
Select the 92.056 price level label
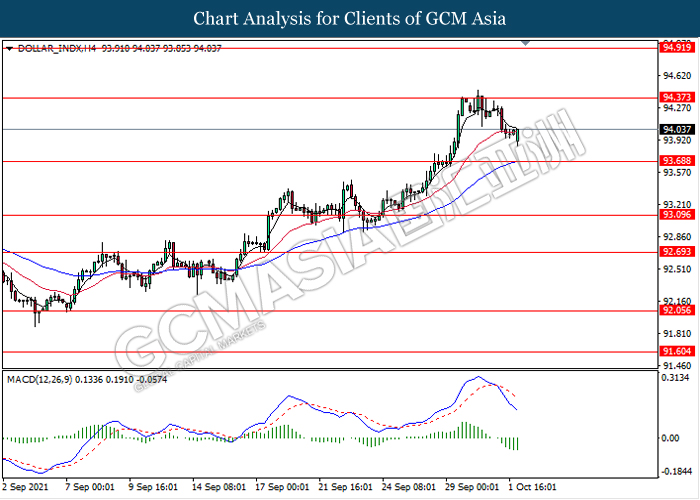[677, 310]
